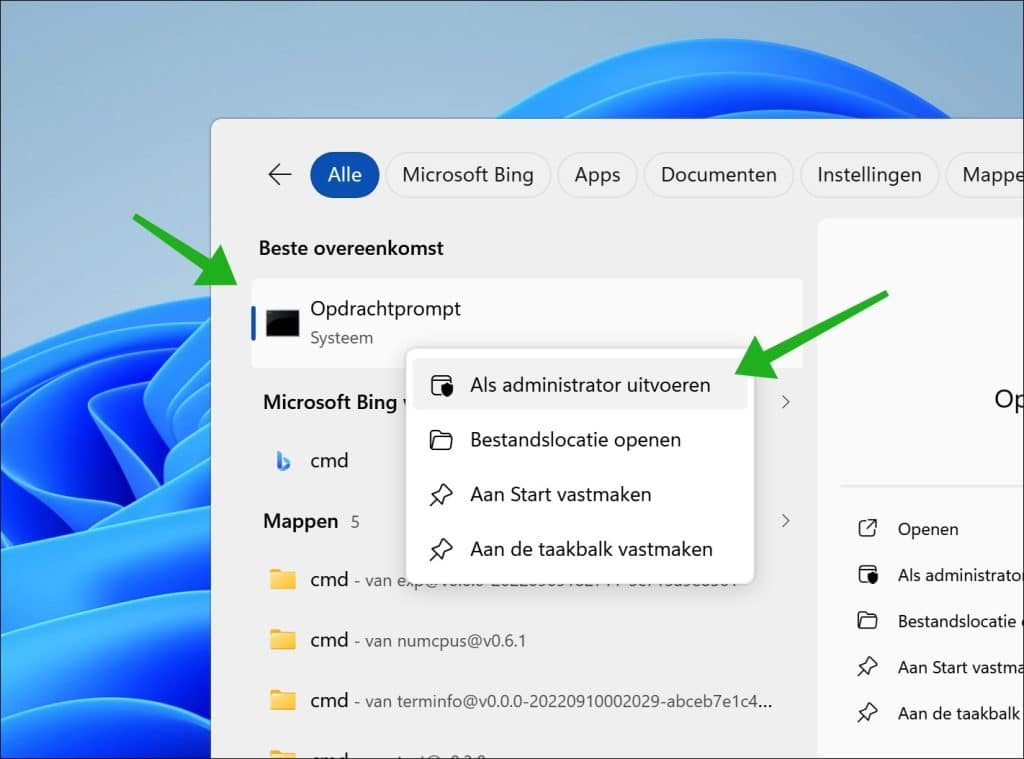This screenshot has width=1024, height=759.
Task: Click pin icon beside Aan de taakbalk vastmaken
Action: 441,549
